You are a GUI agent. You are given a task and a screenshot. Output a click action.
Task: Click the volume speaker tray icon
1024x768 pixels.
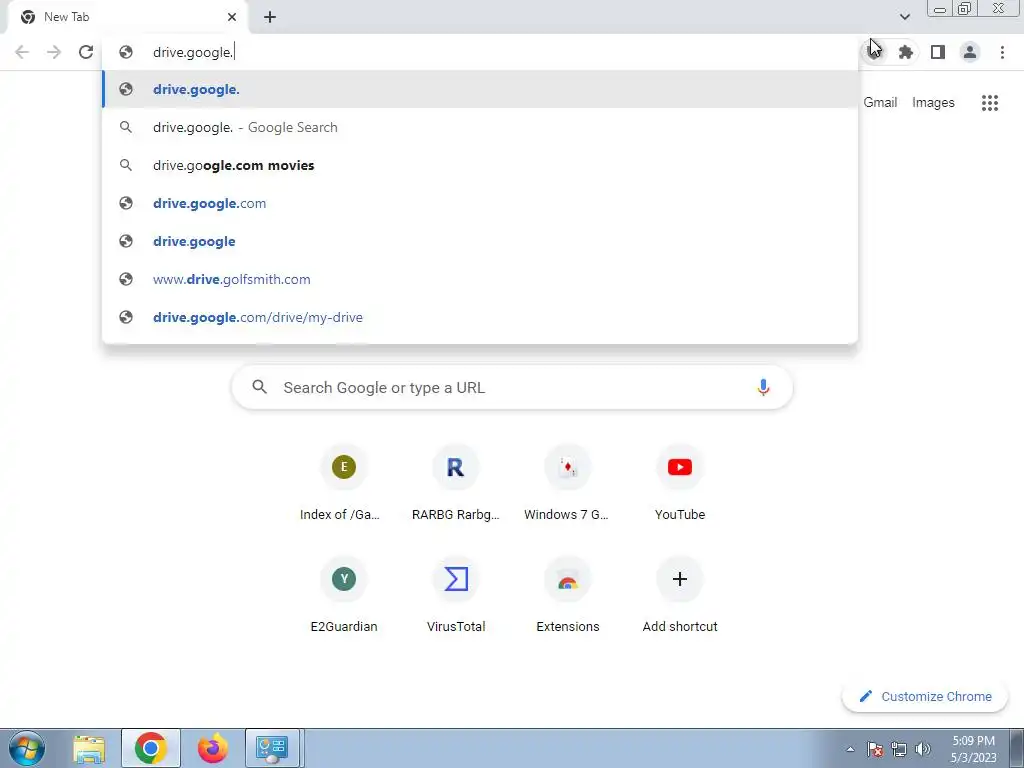point(923,749)
